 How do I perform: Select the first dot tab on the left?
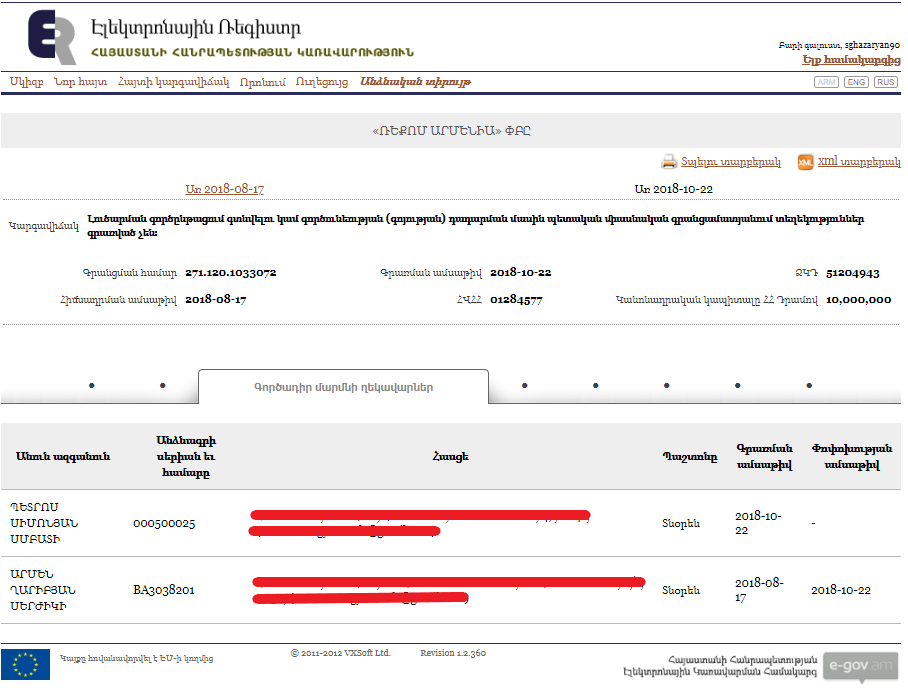(x=91, y=386)
